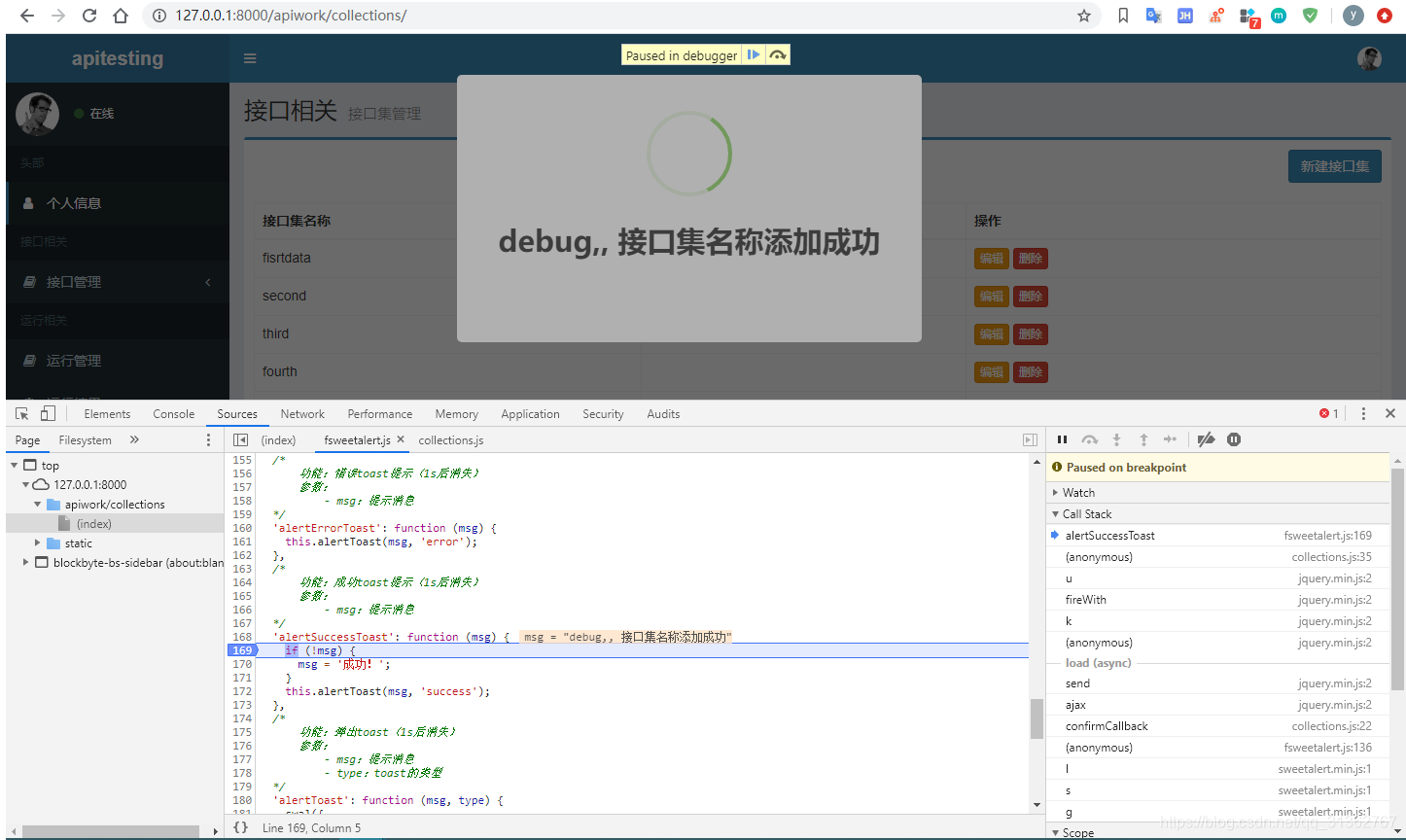
Task: Click the Step over next function call icon
Action: tap(1089, 439)
